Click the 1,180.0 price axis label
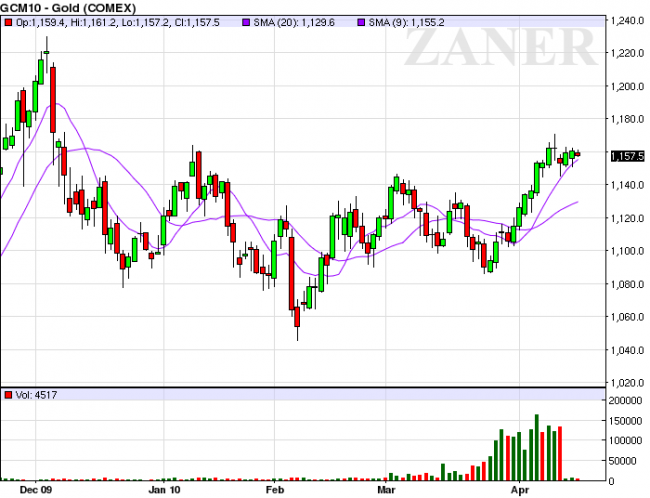The image size is (650, 498). coord(627,119)
